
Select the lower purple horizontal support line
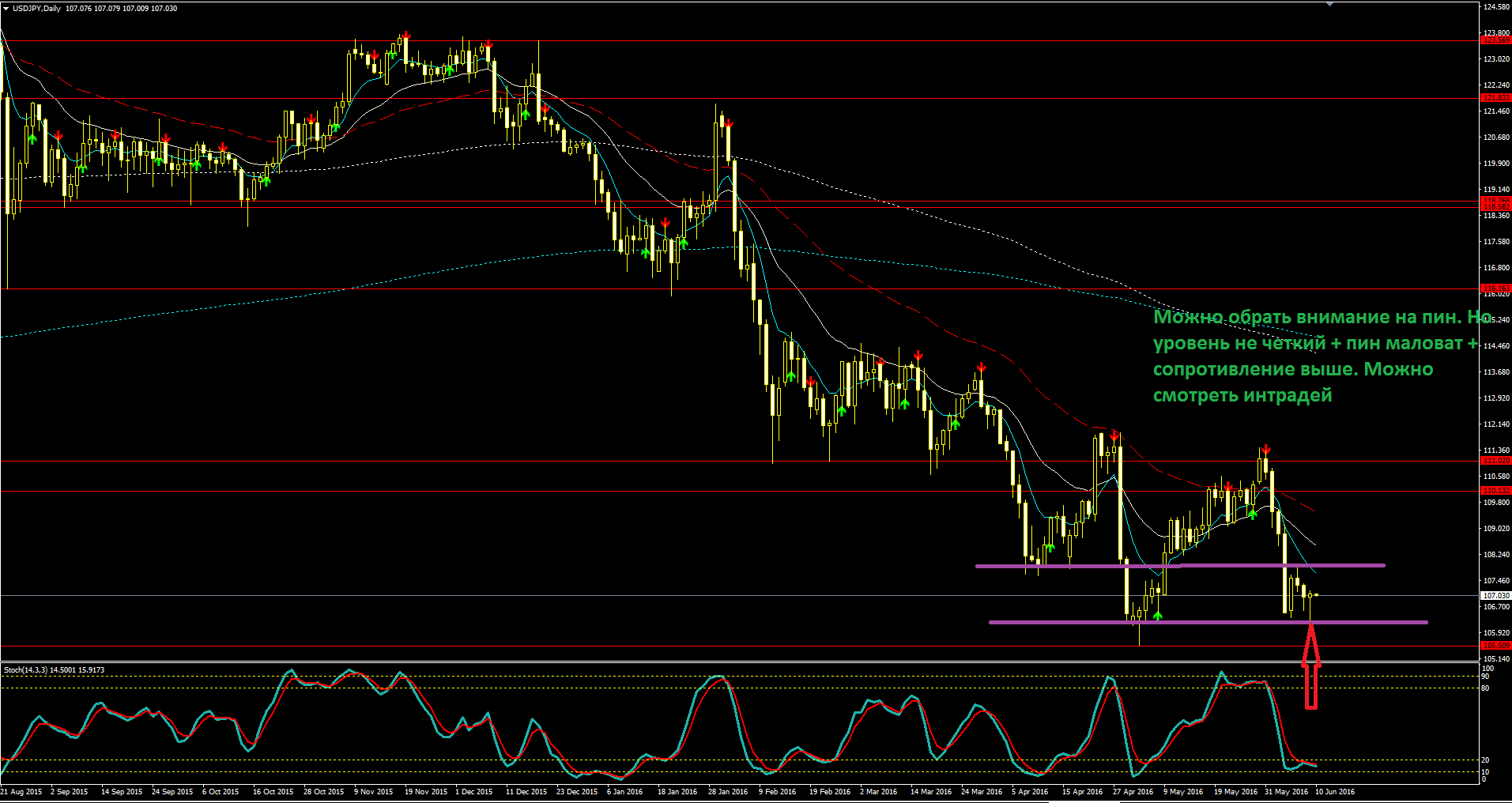coord(1208,622)
